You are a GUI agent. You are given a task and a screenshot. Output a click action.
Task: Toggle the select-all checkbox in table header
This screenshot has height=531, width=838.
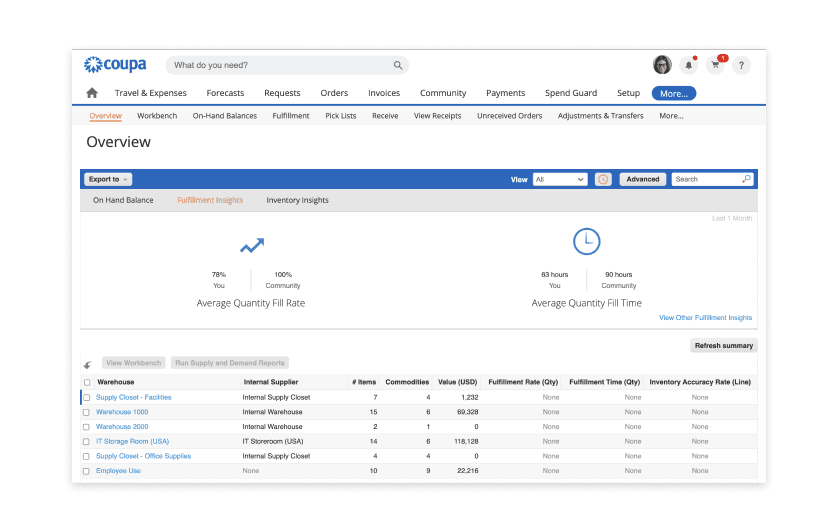click(87, 382)
